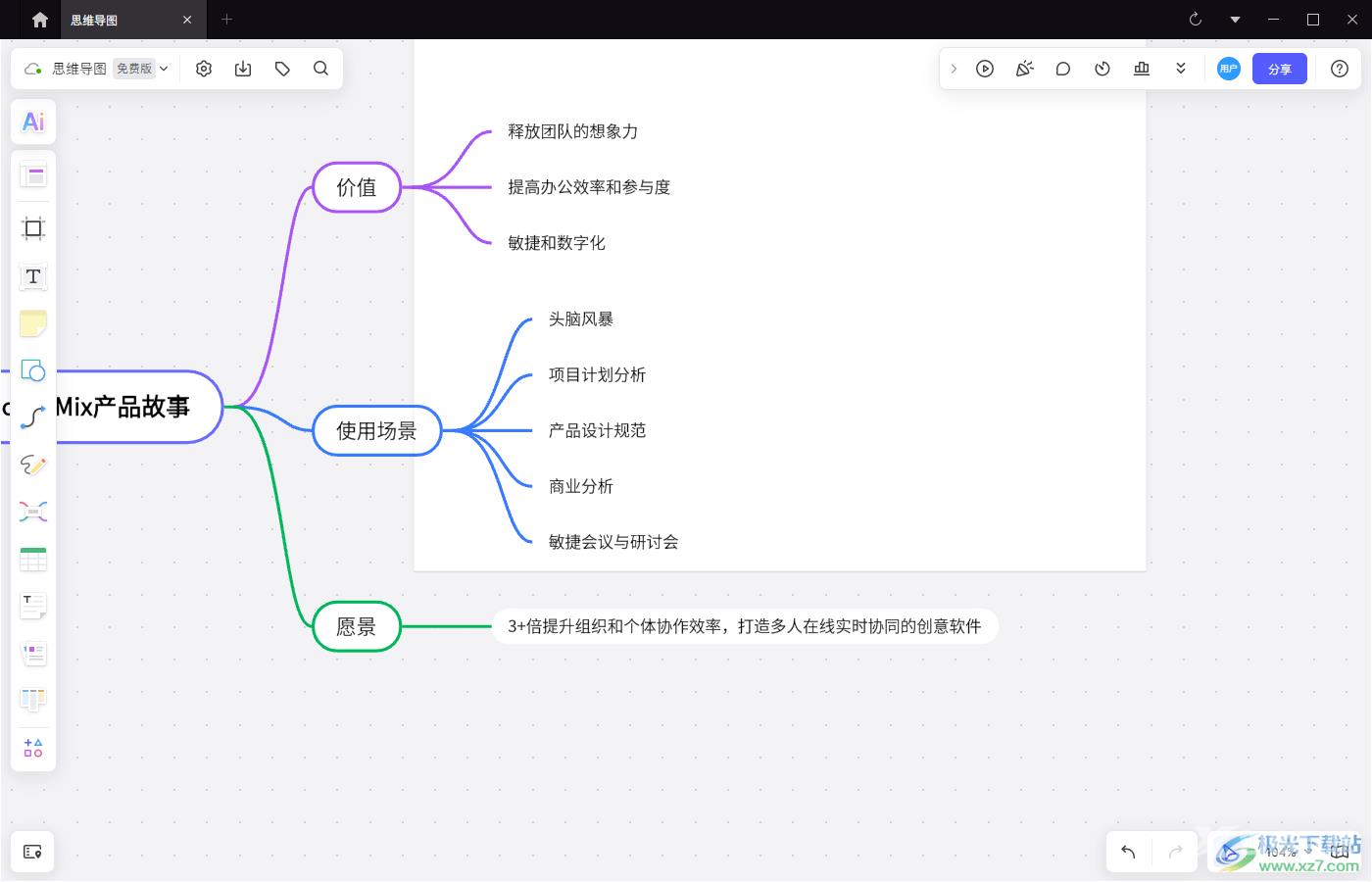Select the 愿景 mind map node

[357, 626]
